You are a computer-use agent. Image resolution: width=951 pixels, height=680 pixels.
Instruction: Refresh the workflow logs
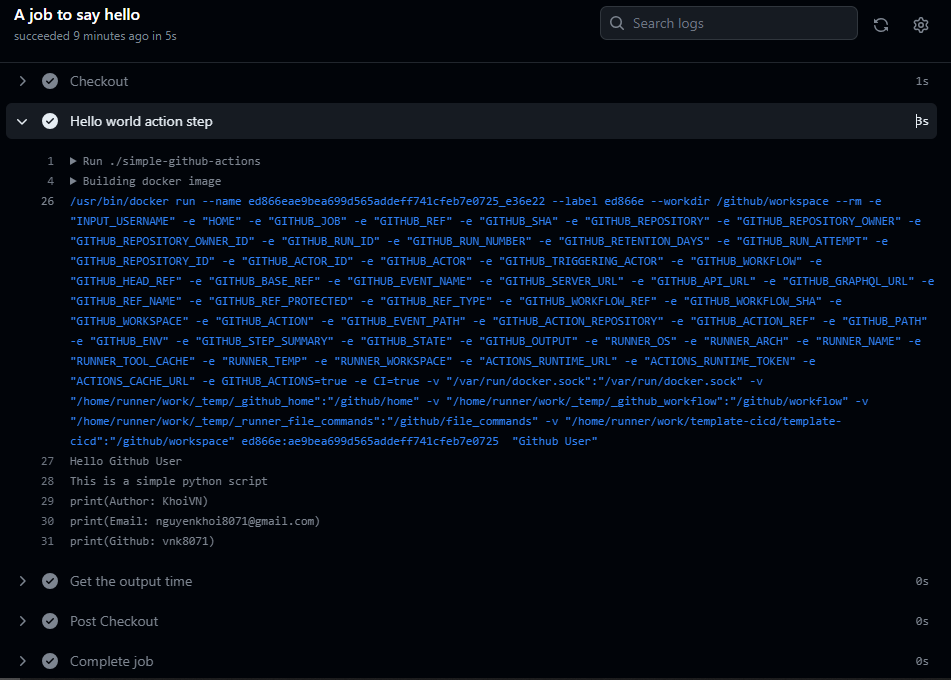click(880, 24)
